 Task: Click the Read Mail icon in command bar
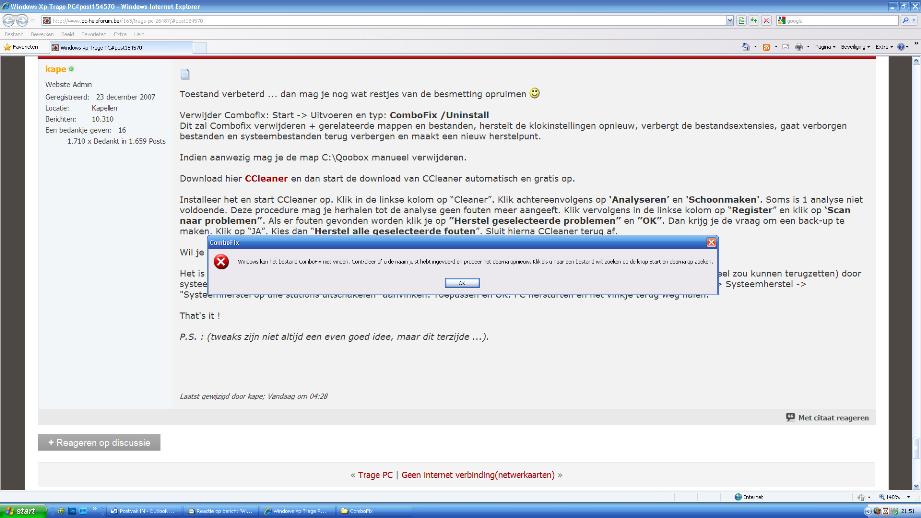tap(785, 47)
